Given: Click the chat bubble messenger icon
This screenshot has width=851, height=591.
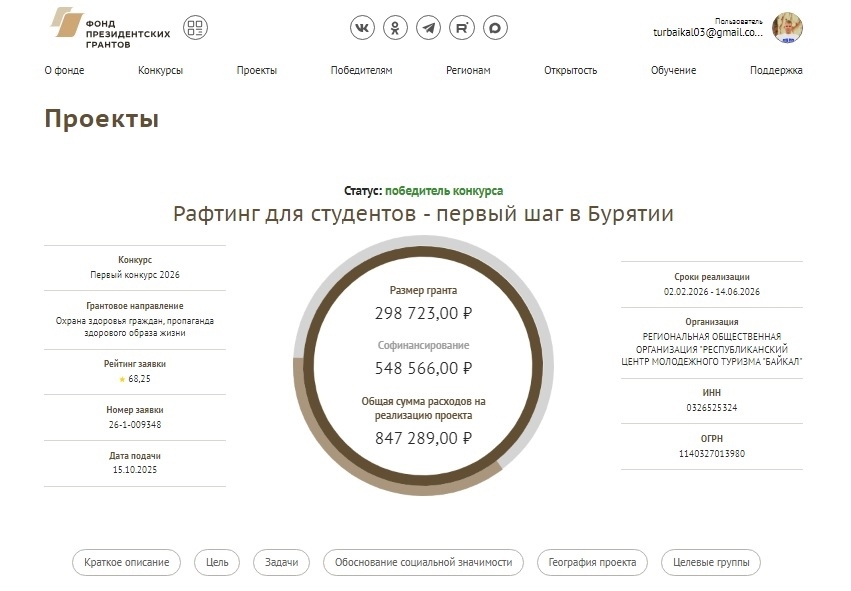Looking at the screenshot, I should (x=495, y=28).
